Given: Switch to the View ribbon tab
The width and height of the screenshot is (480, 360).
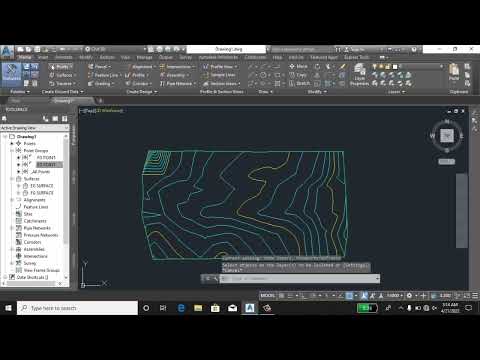Looking at the screenshot, I should 125,57.
